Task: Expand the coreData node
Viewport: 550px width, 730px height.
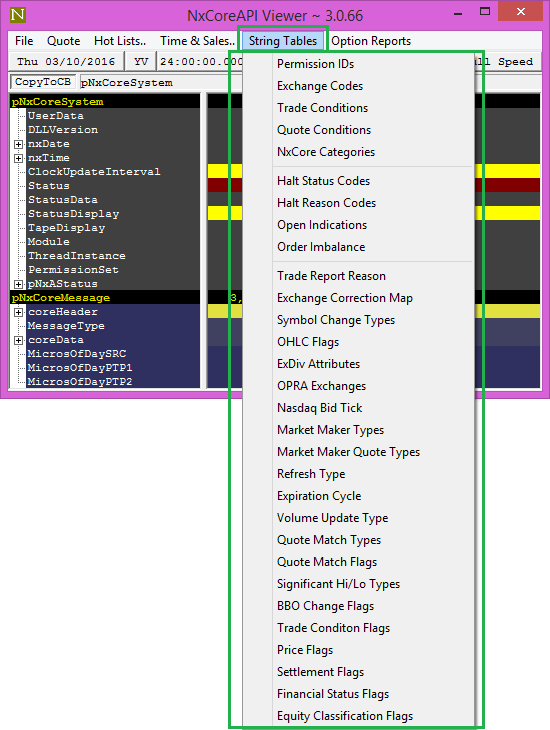Action: click(x=18, y=340)
